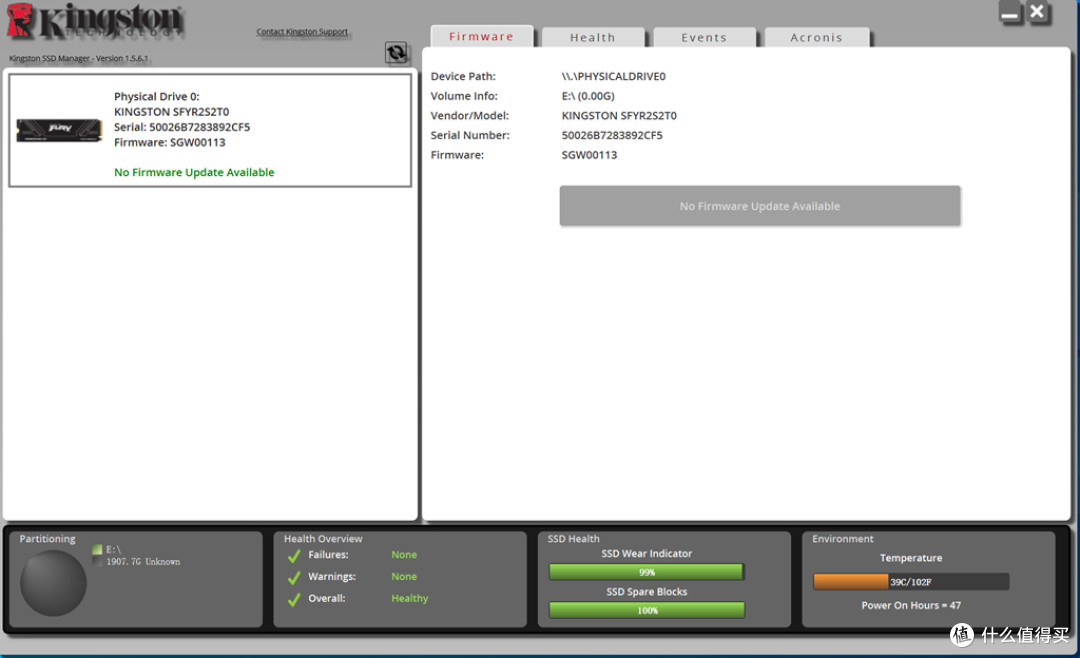Click the partition pie chart
This screenshot has width=1080, height=658.
click(53, 583)
